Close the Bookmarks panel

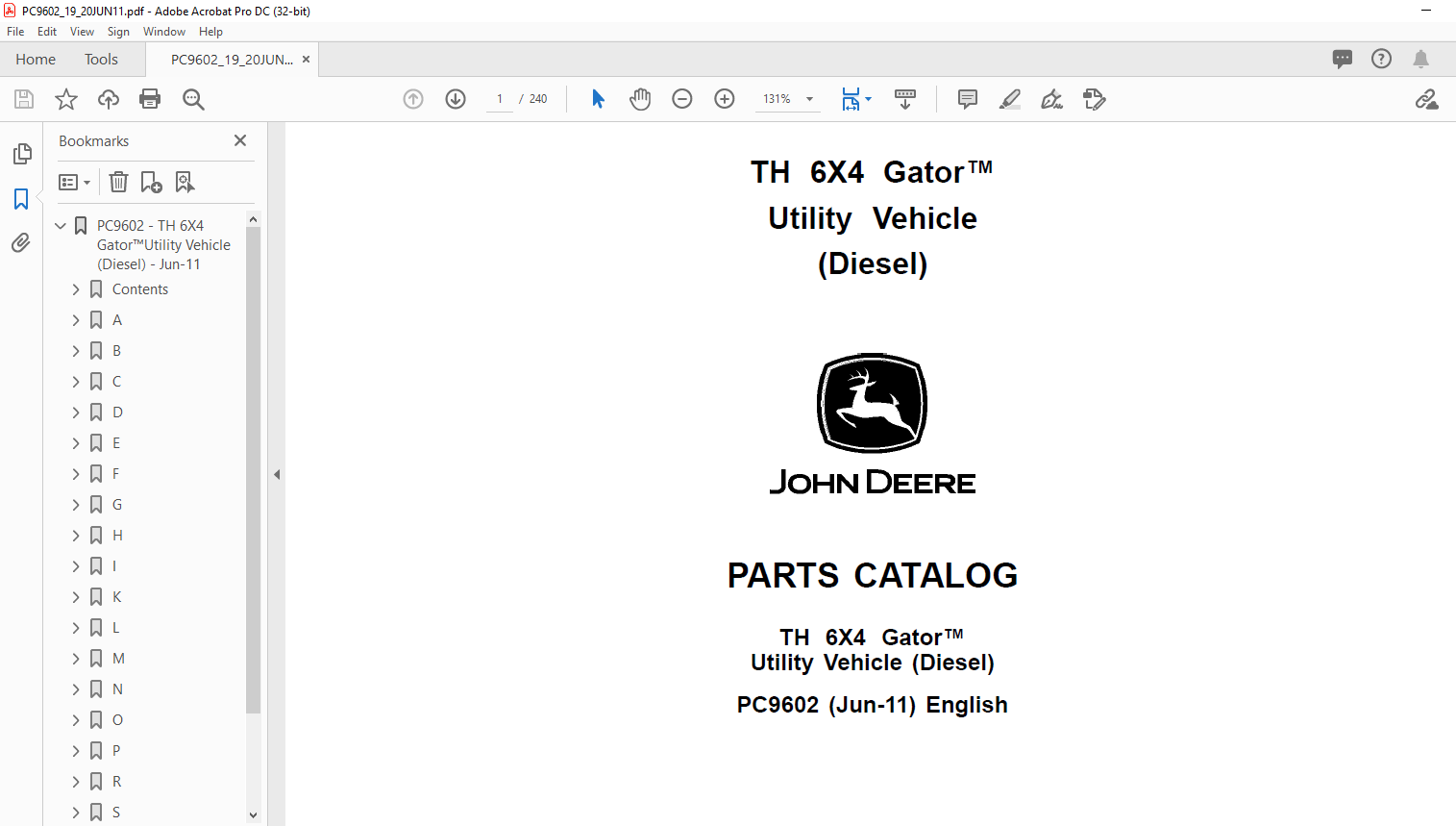point(240,140)
